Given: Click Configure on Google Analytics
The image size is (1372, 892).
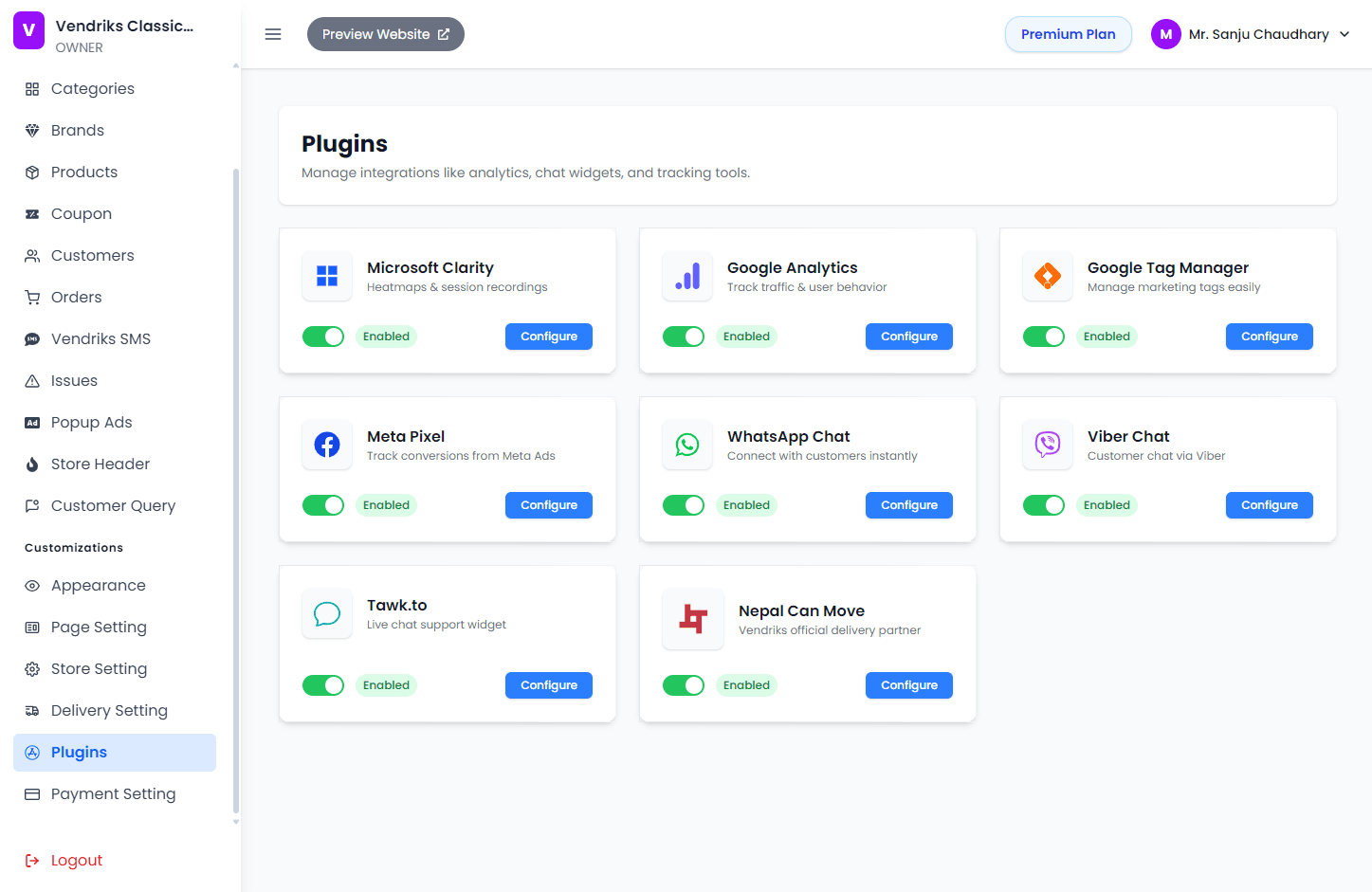Looking at the screenshot, I should [908, 336].
